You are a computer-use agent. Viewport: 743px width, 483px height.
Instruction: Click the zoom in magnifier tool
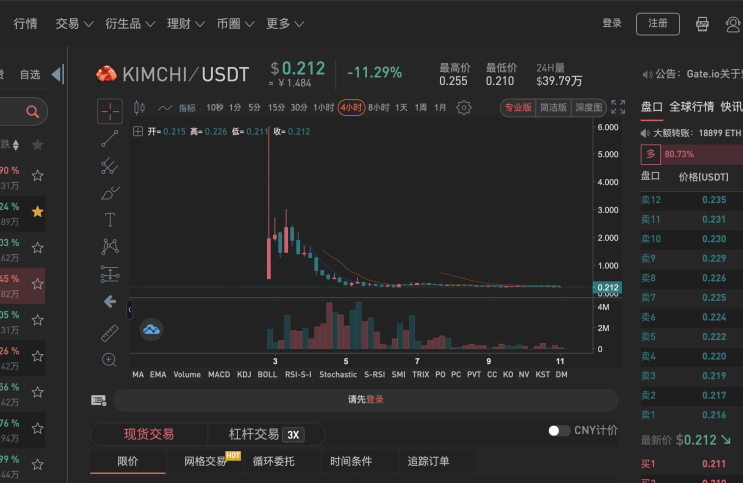pos(109,360)
